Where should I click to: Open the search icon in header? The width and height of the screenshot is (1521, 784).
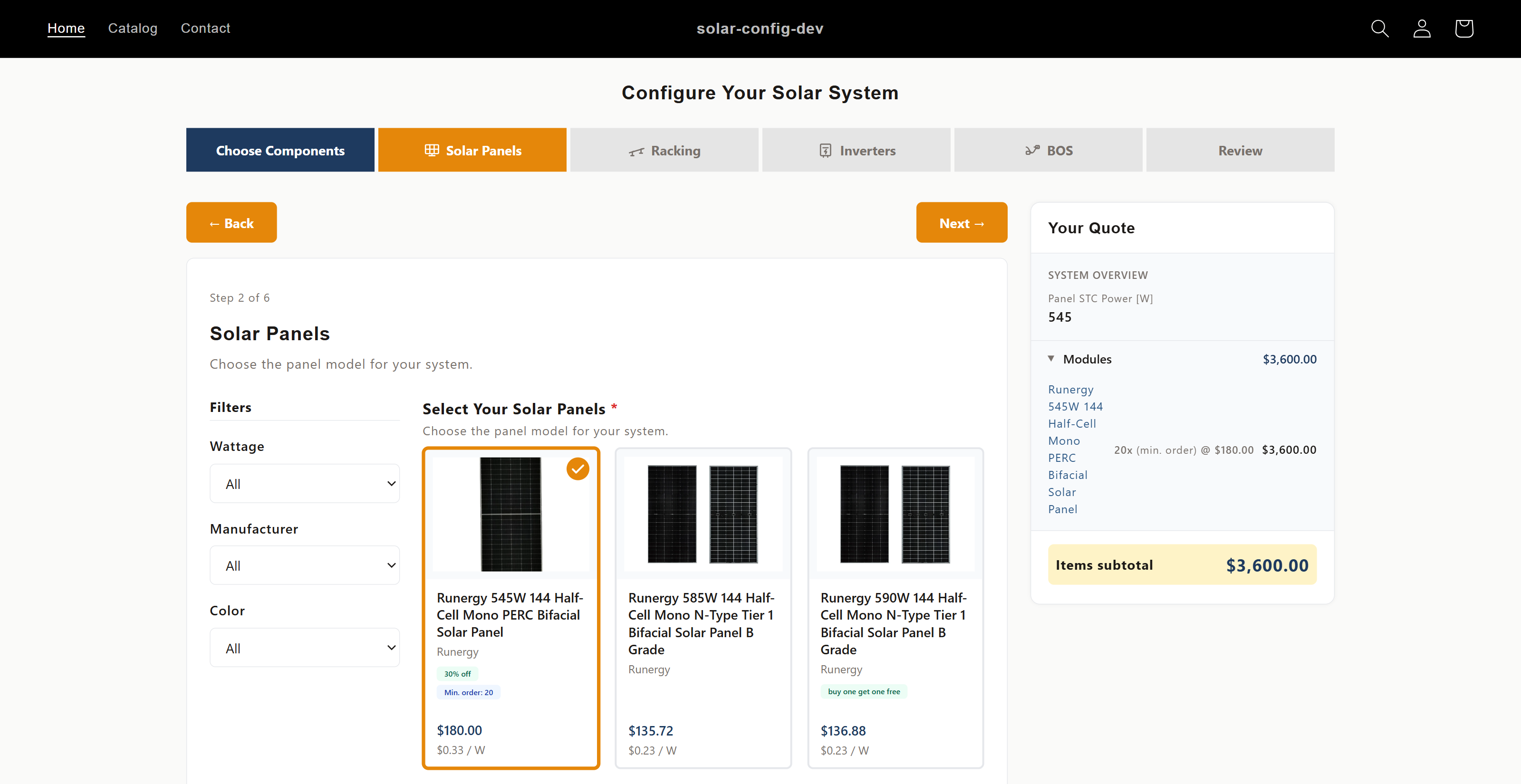tap(1379, 29)
